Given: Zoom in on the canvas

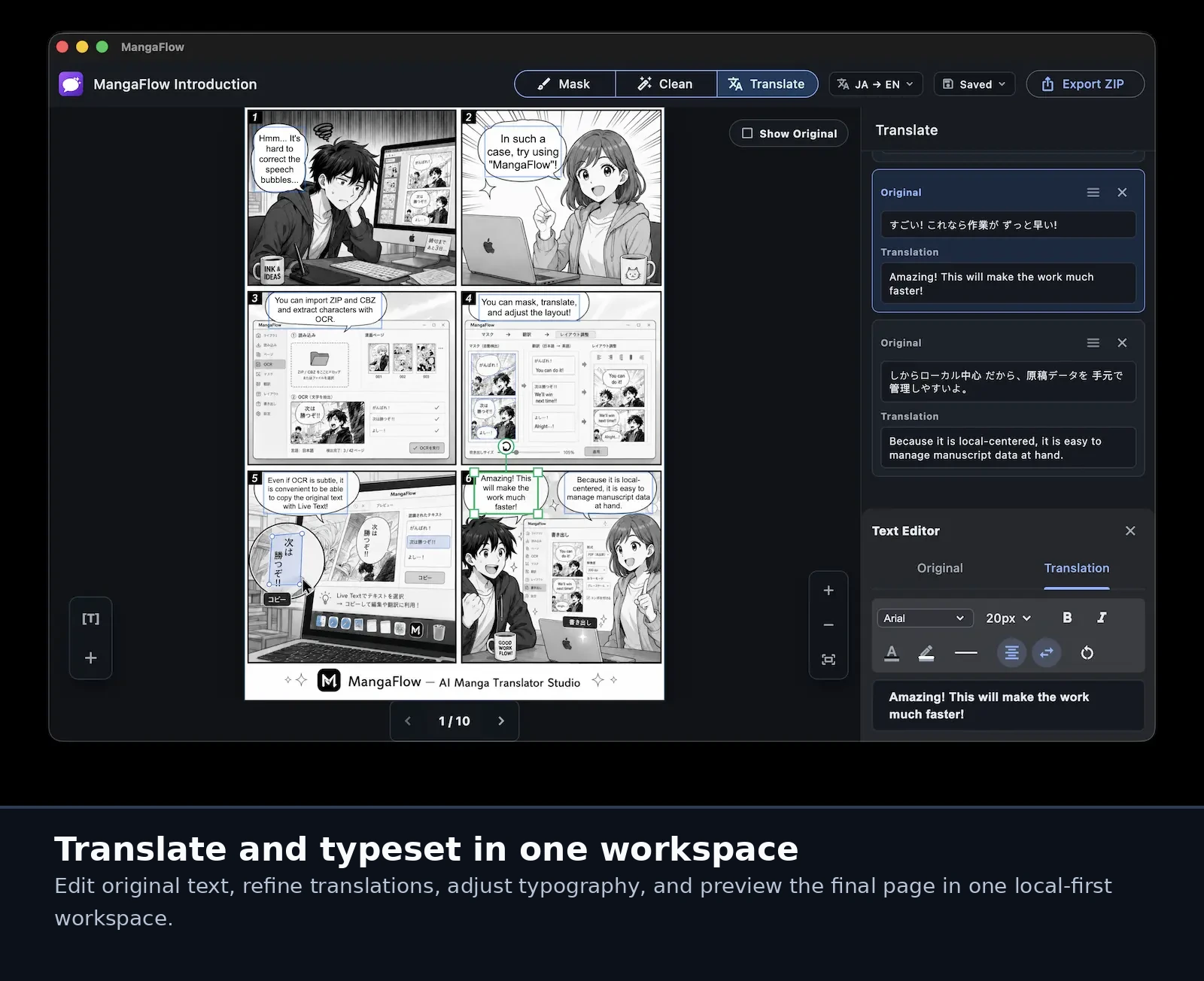Looking at the screenshot, I should [x=829, y=591].
